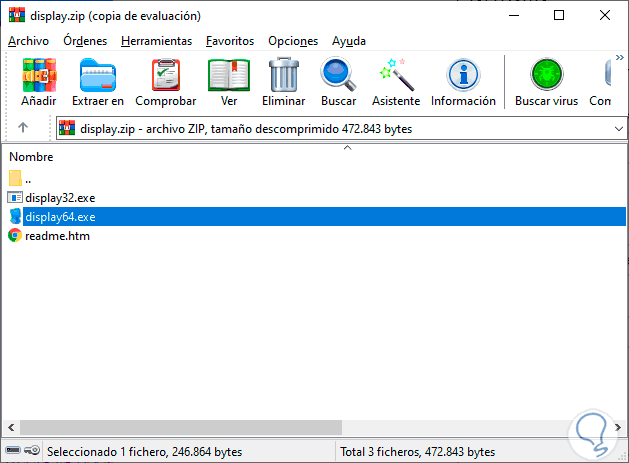Click 'Total 3 ficheros' status text
The height and width of the screenshot is (463, 629).
tap(418, 452)
